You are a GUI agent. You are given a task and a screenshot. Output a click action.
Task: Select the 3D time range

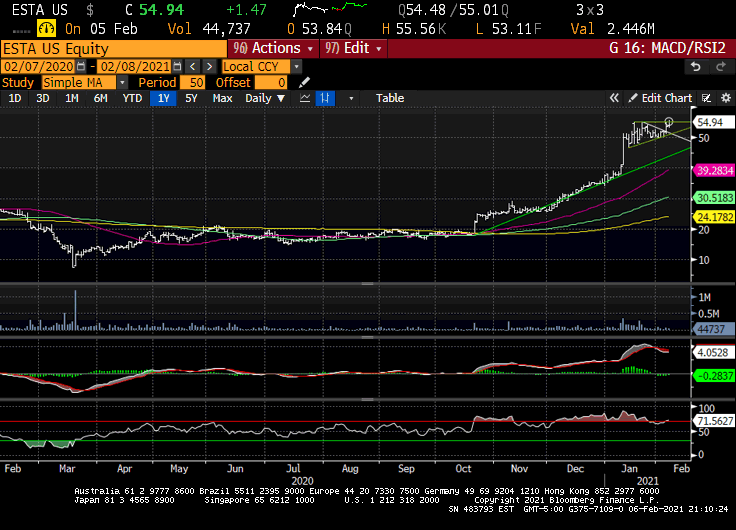tap(43, 98)
